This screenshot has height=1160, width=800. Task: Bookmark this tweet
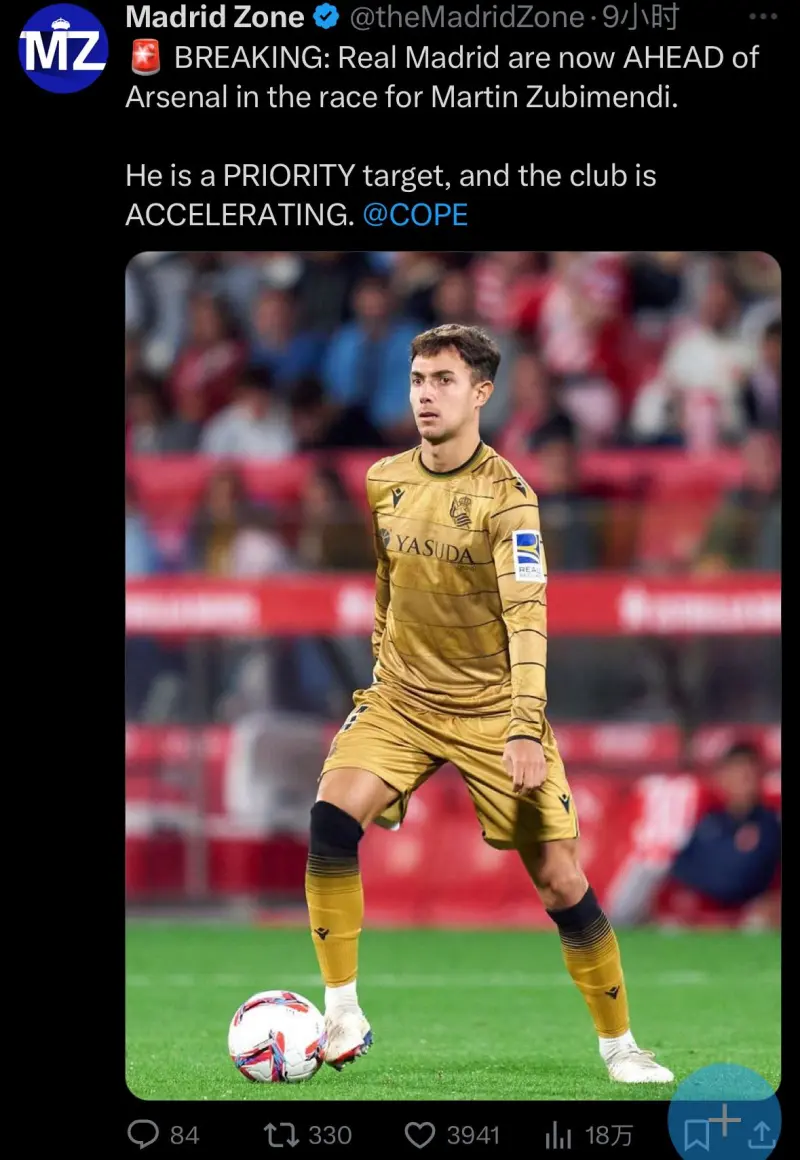click(x=696, y=1134)
